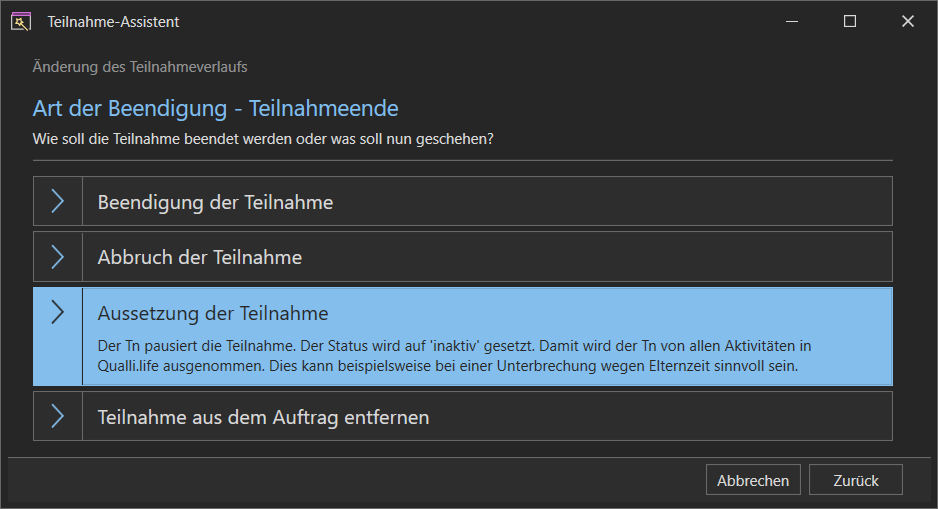Click the Teilnahme-Assistent wizard icon in title bar

(21, 22)
